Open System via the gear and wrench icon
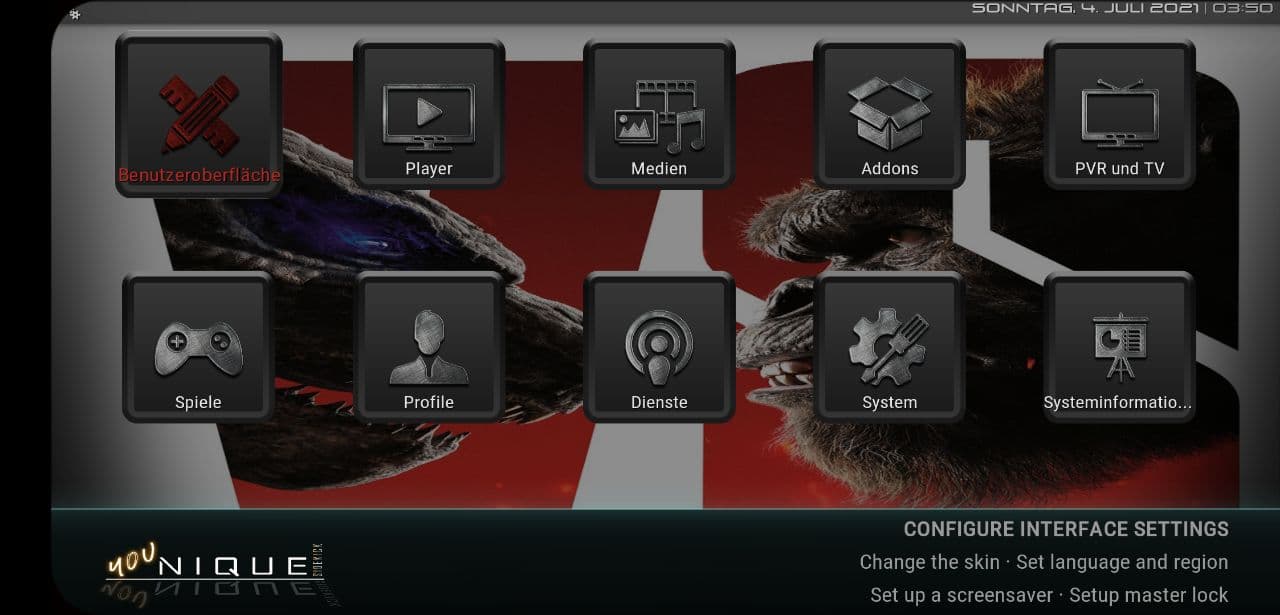Viewport: 1280px width, 615px height. click(889, 347)
